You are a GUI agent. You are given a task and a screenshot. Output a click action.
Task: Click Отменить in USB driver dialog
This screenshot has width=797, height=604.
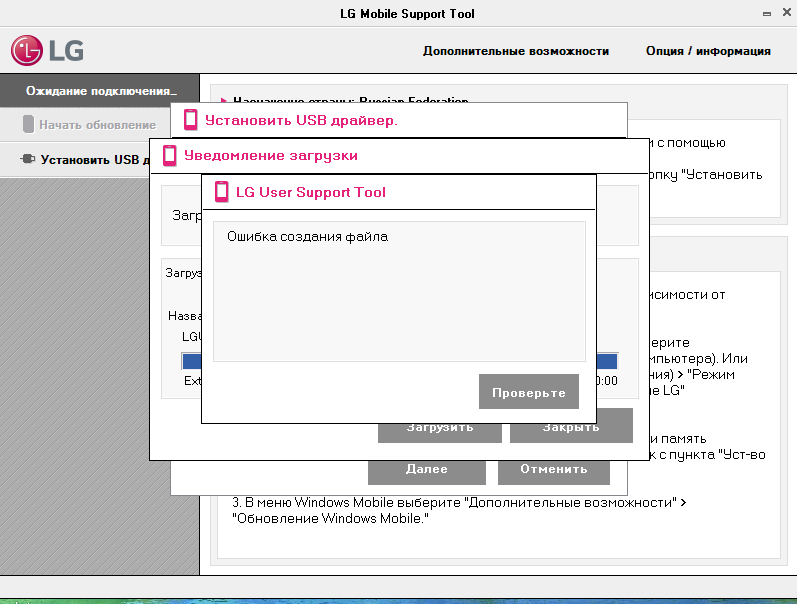pos(554,472)
